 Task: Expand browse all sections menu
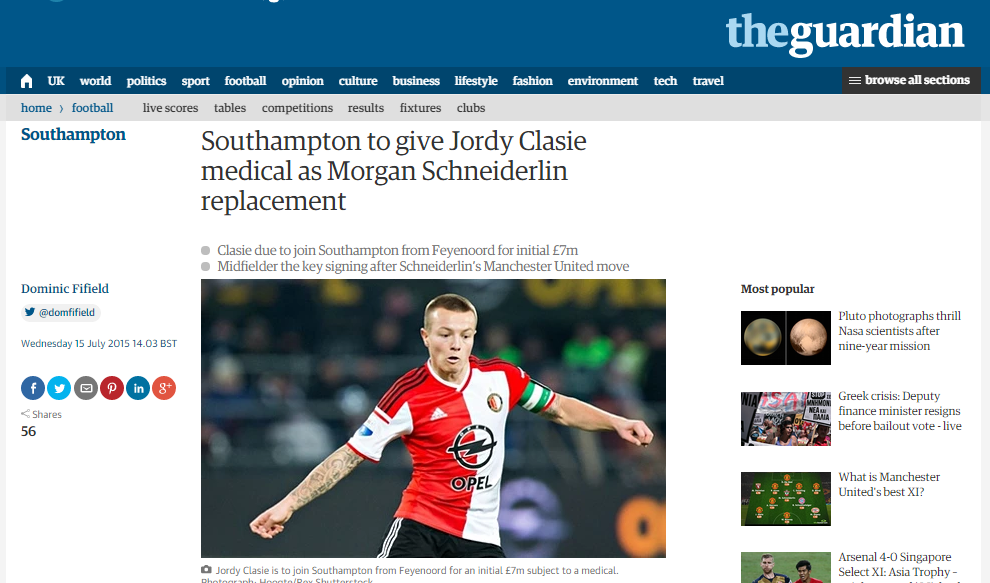(911, 80)
